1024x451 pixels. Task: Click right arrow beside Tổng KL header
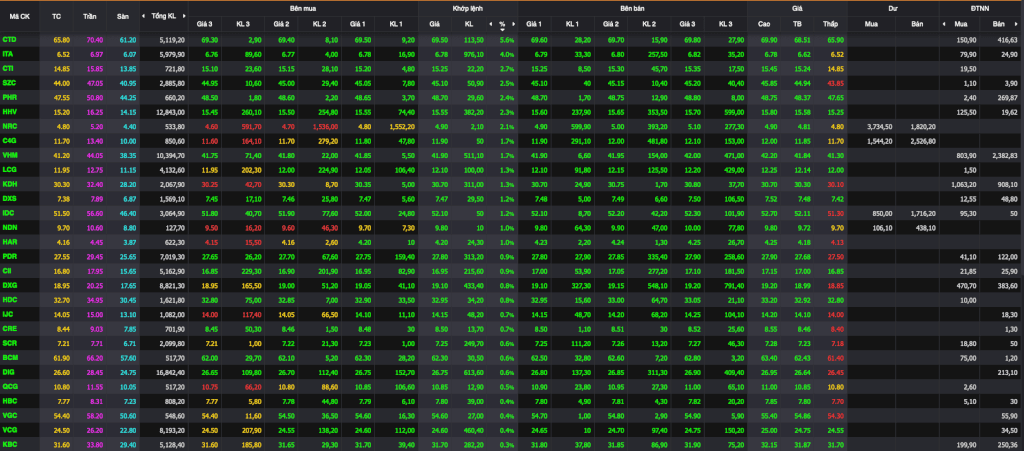tap(185, 15)
